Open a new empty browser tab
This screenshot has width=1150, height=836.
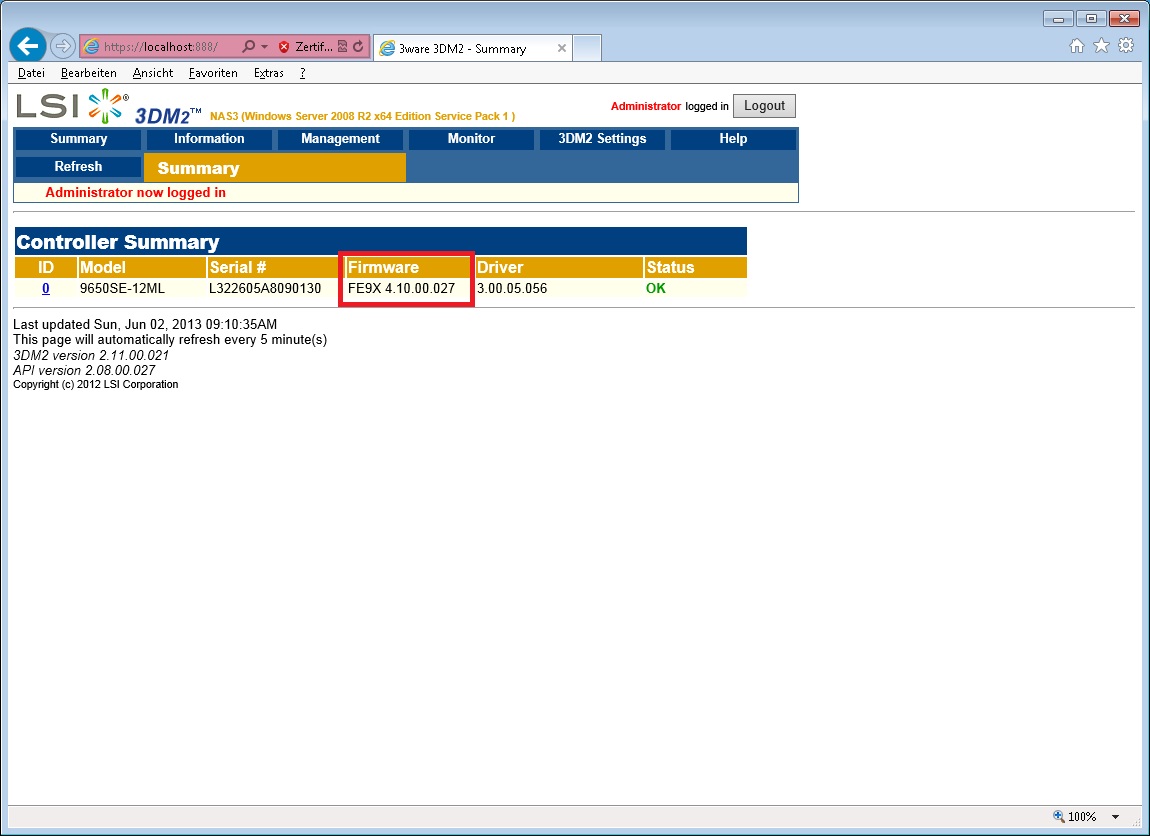[x=587, y=48]
